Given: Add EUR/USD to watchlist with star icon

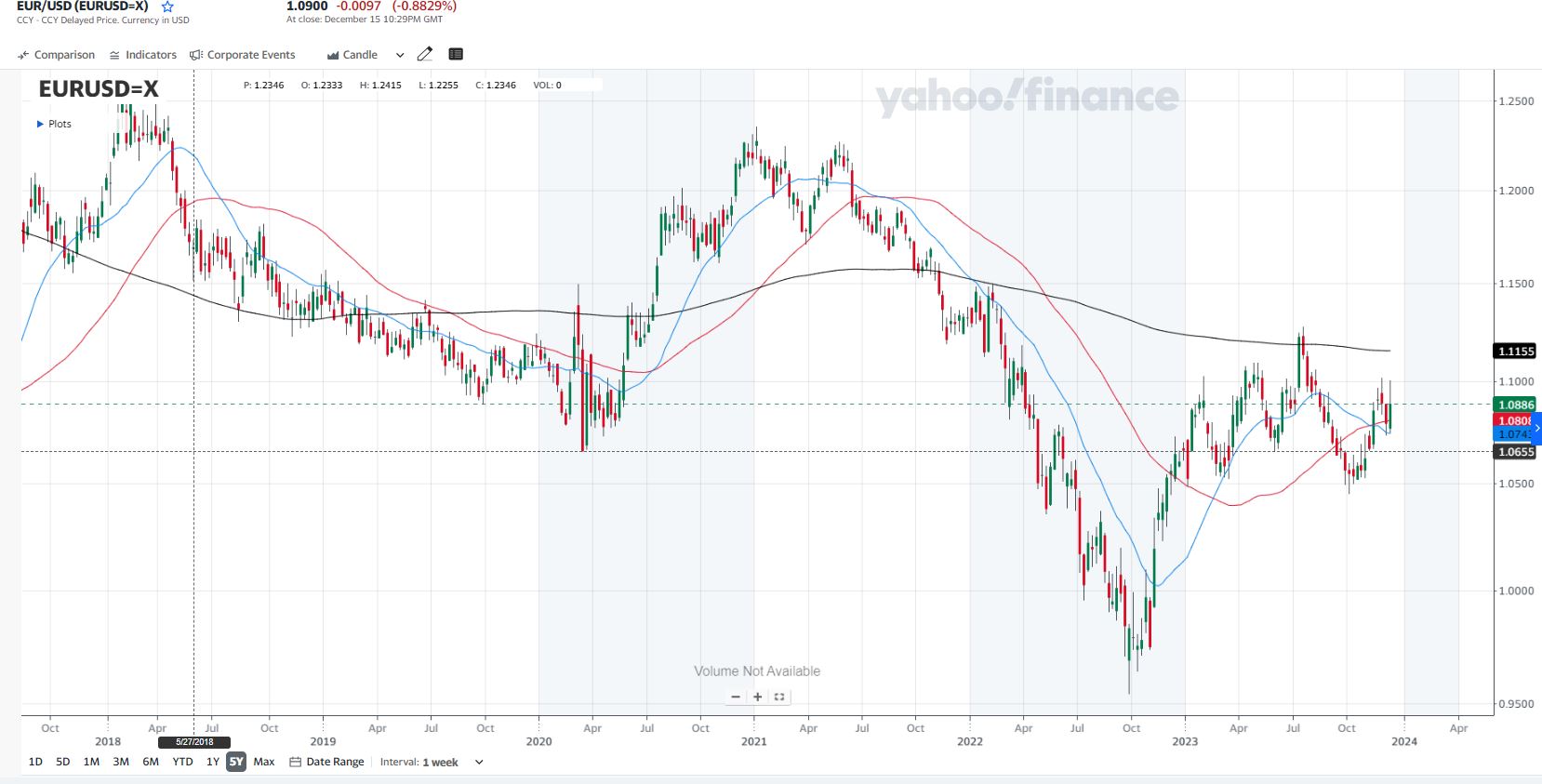Looking at the screenshot, I should coord(167,7).
